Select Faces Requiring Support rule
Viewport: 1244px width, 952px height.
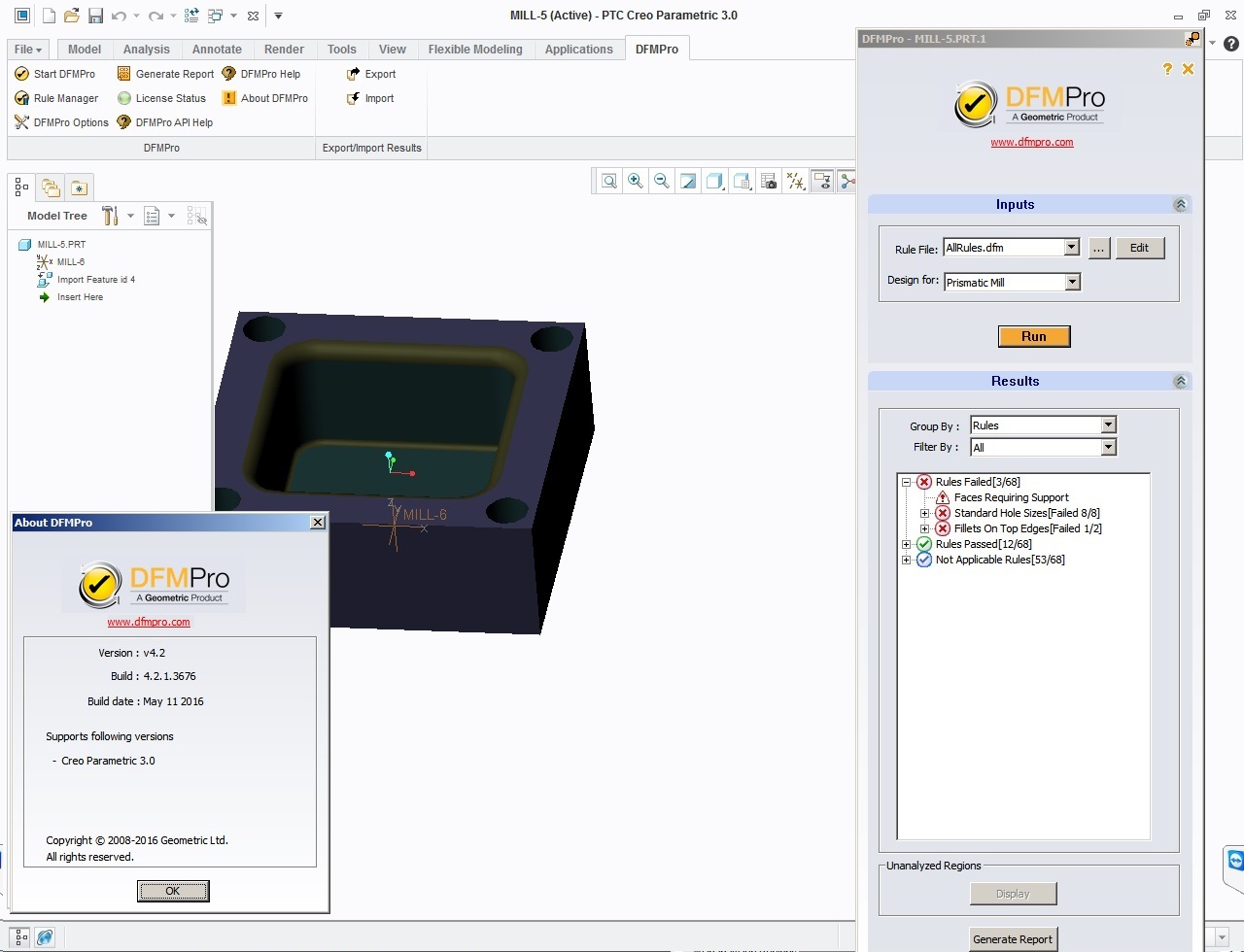click(x=1011, y=497)
